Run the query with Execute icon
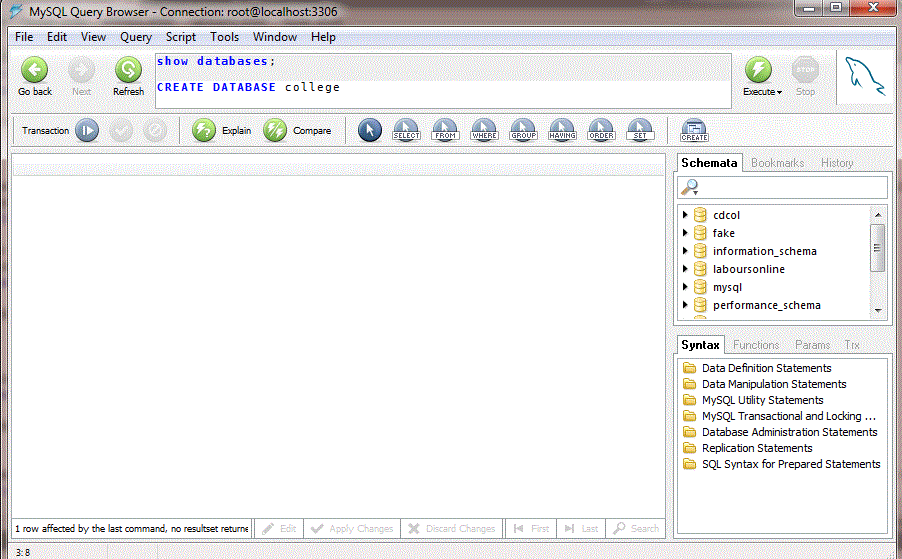 click(x=758, y=70)
